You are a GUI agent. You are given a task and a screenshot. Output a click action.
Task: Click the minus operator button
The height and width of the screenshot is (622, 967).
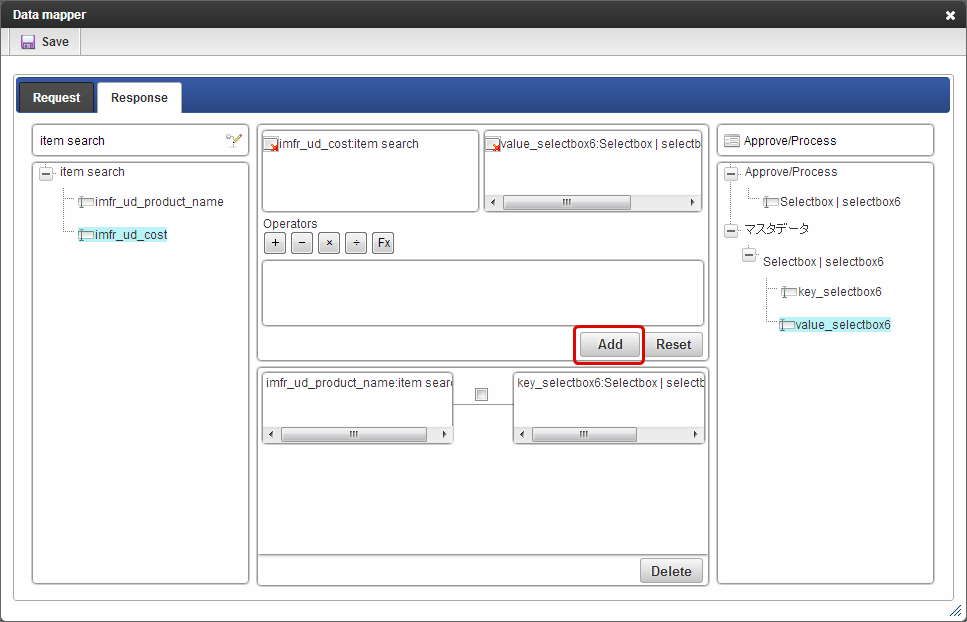tap(302, 243)
